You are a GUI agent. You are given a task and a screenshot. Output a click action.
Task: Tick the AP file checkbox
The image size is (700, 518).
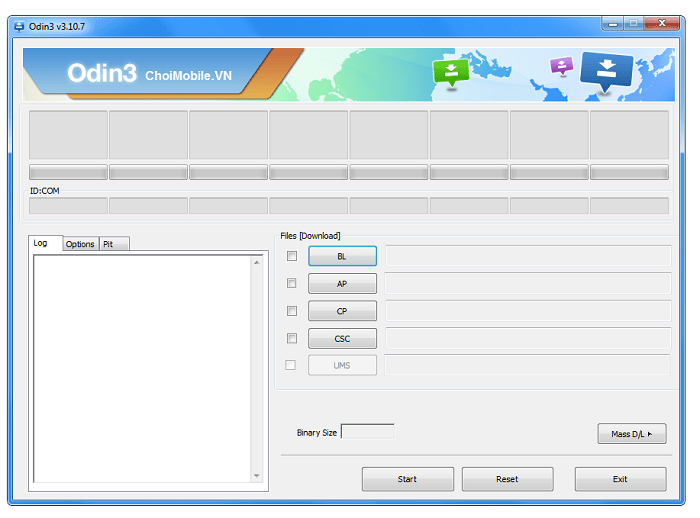[291, 283]
